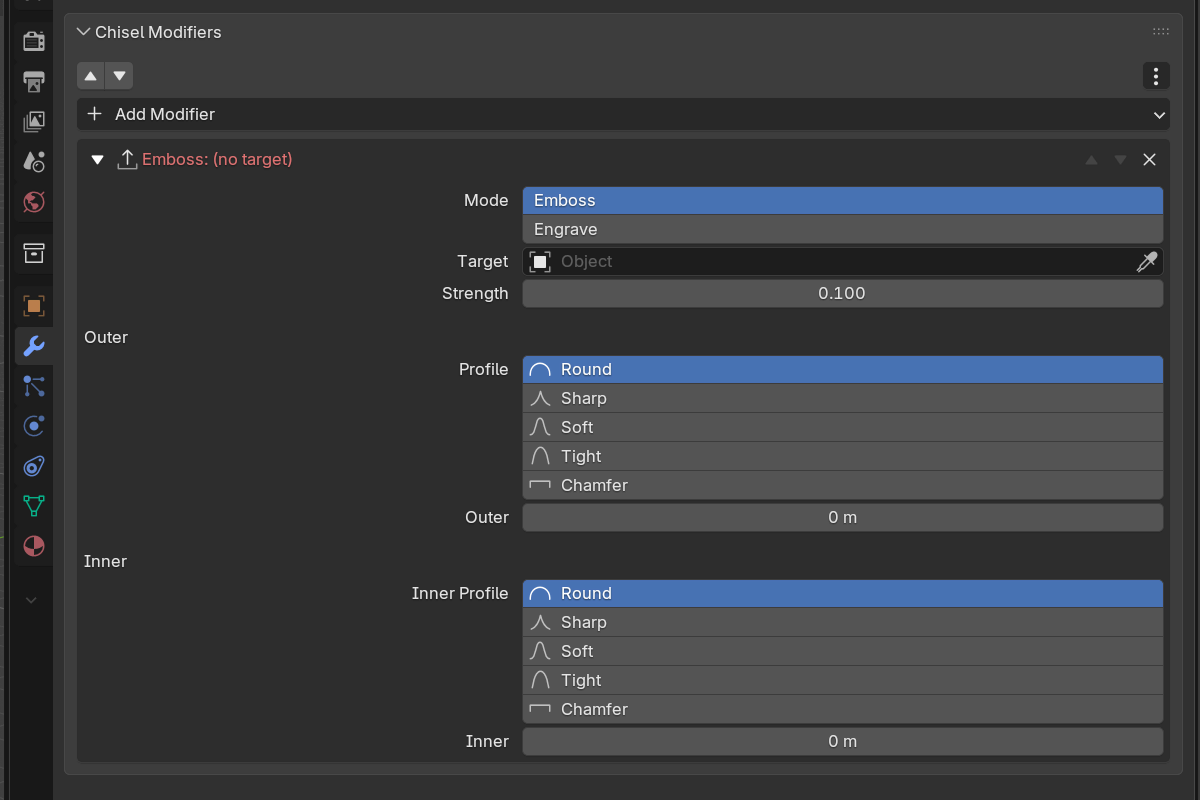1200x800 pixels.
Task: Open the World properties tab
Action: pyautogui.click(x=34, y=202)
